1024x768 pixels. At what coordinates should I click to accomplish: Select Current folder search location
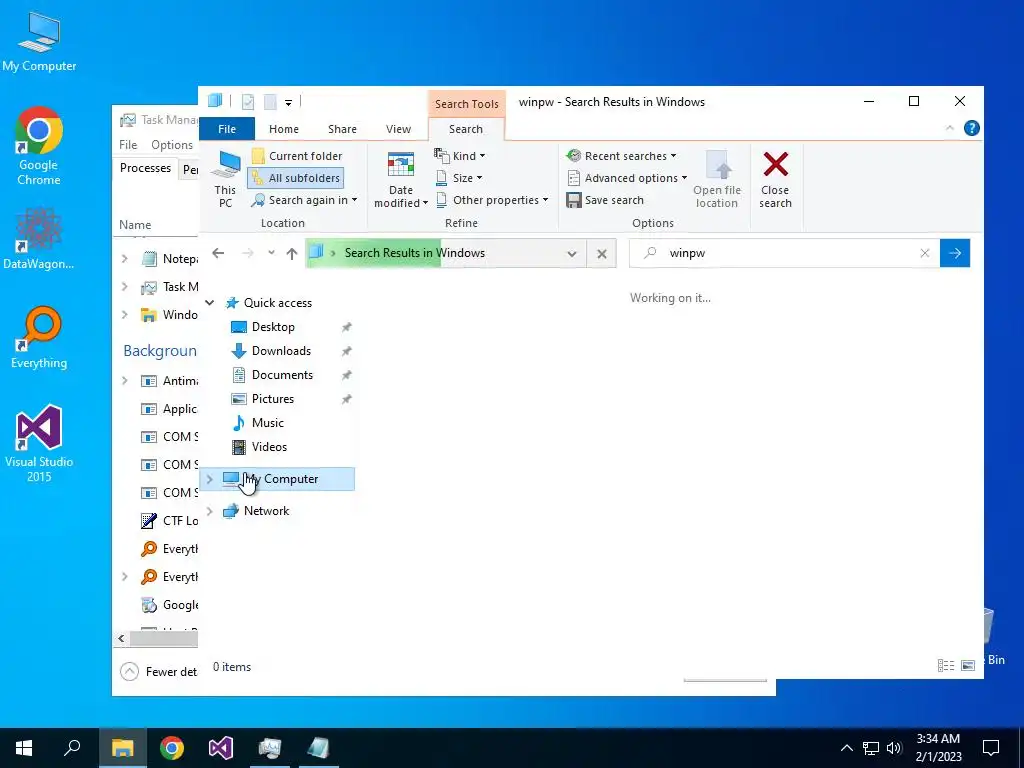point(297,156)
